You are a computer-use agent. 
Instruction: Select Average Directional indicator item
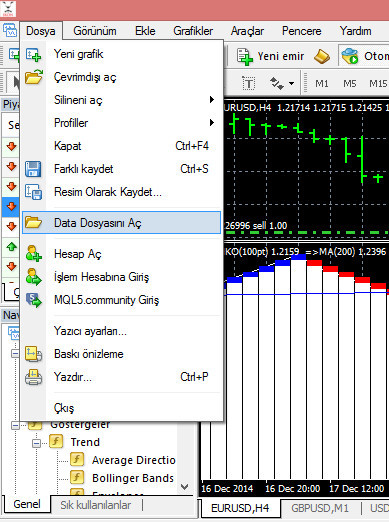click(134, 460)
